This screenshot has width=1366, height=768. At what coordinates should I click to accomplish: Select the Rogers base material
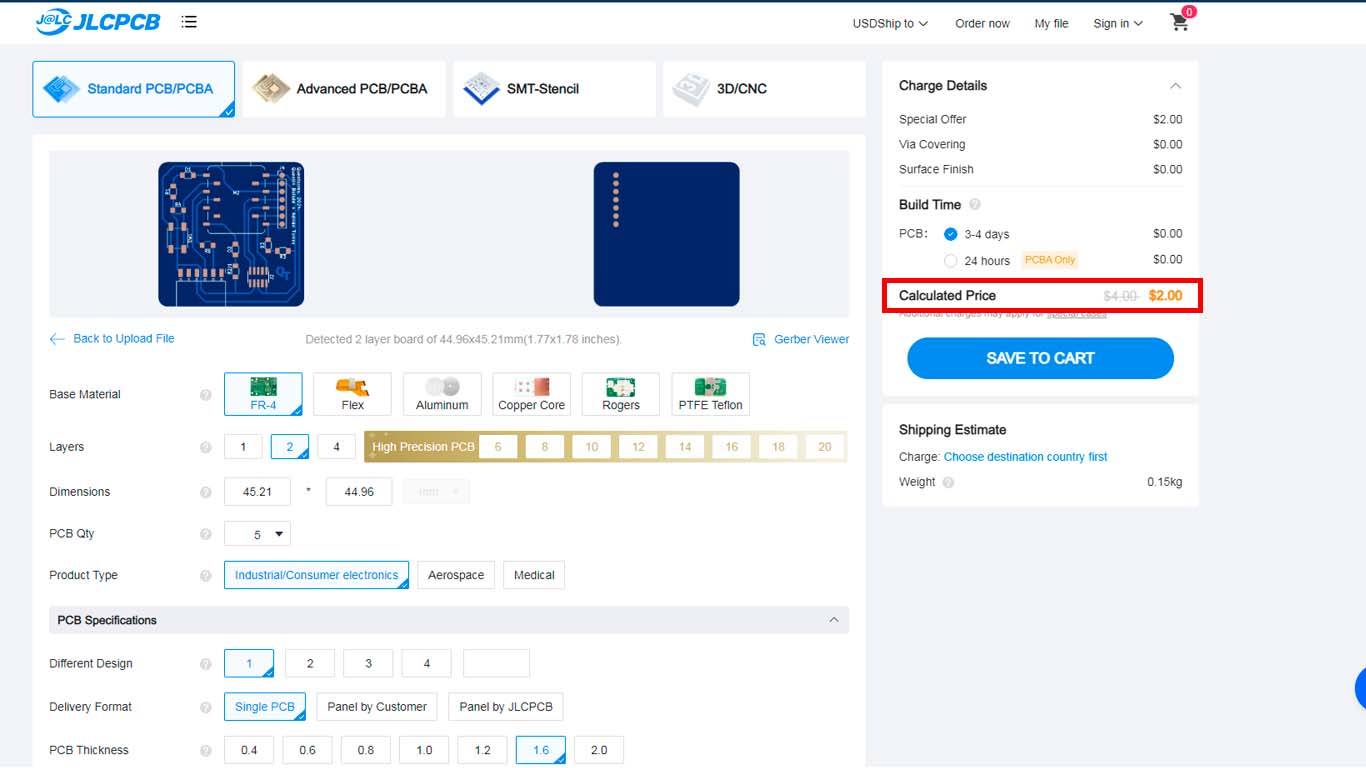pos(620,394)
